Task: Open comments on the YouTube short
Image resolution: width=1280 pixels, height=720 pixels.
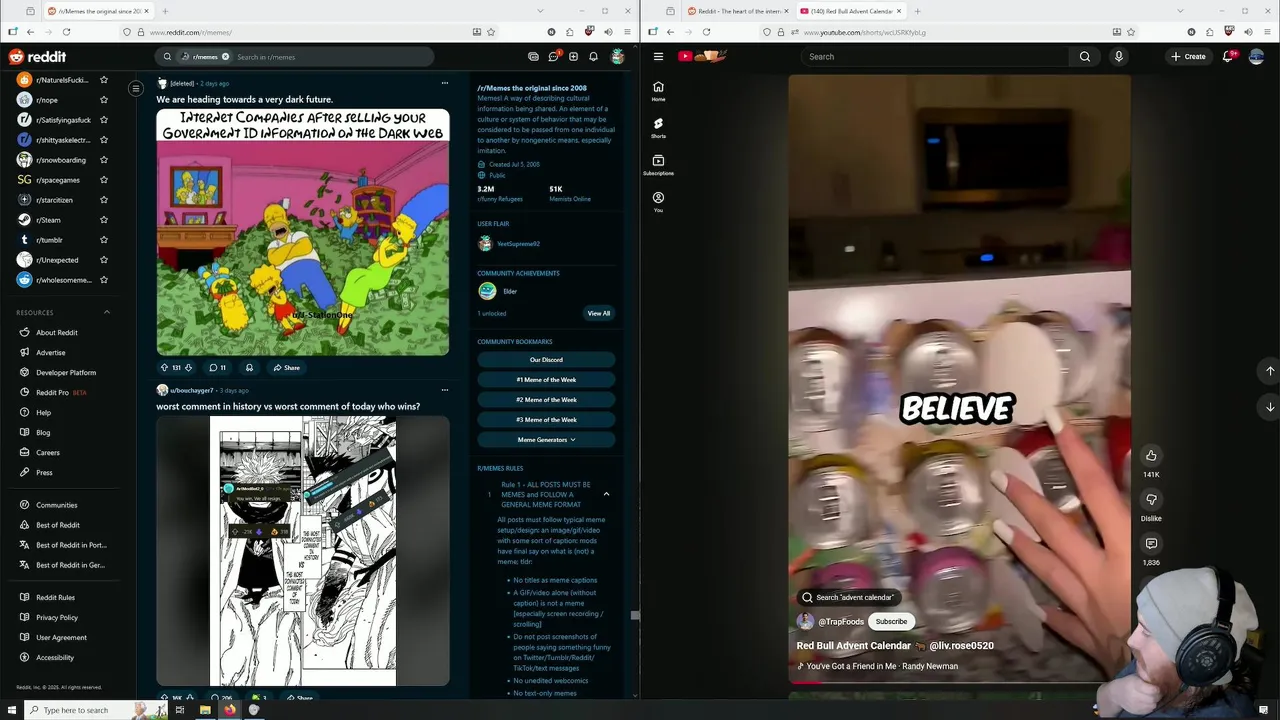Action: (x=1151, y=544)
